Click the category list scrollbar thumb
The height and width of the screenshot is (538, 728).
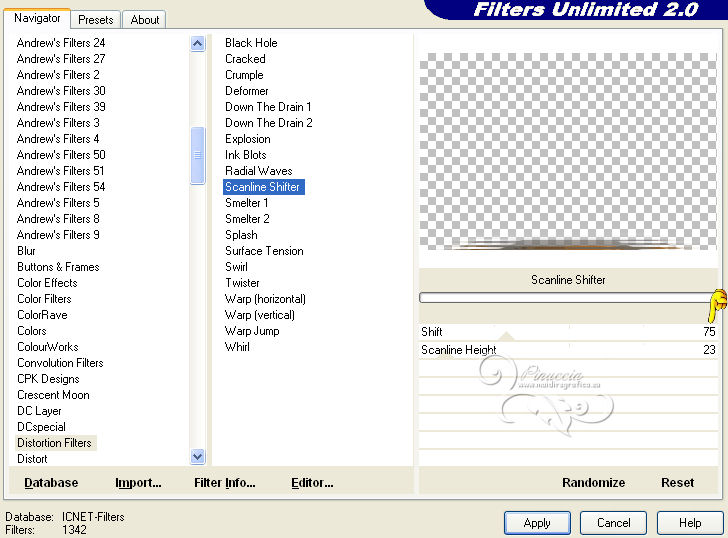pyautogui.click(x=198, y=155)
